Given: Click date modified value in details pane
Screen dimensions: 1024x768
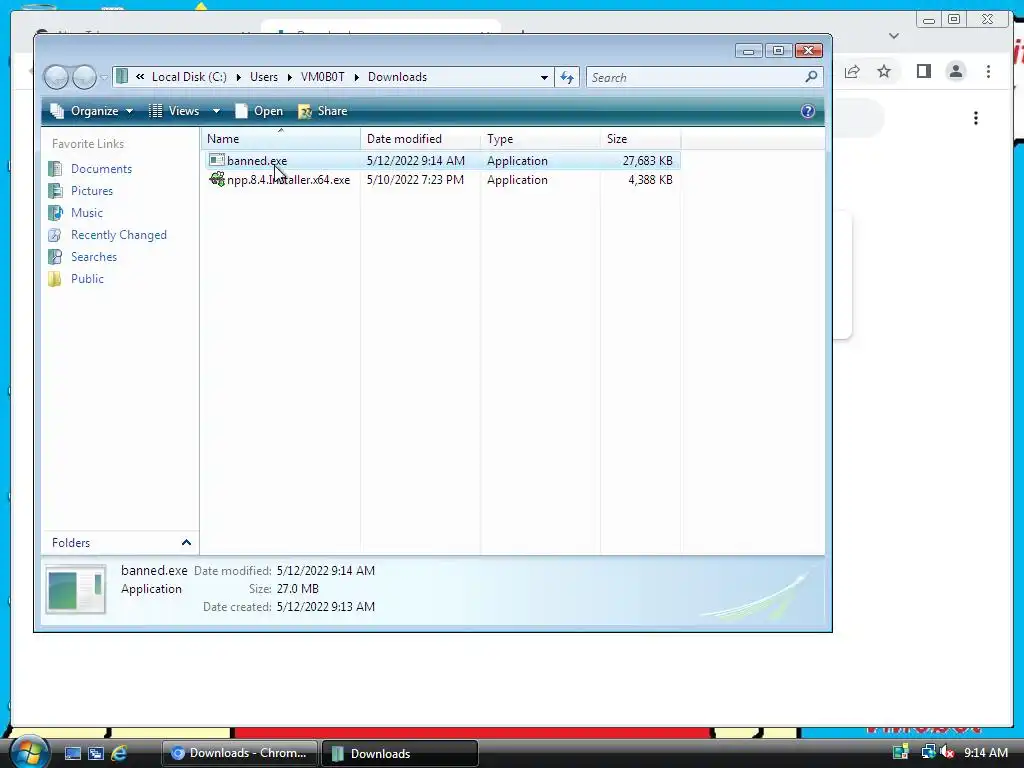Looking at the screenshot, I should point(326,571).
